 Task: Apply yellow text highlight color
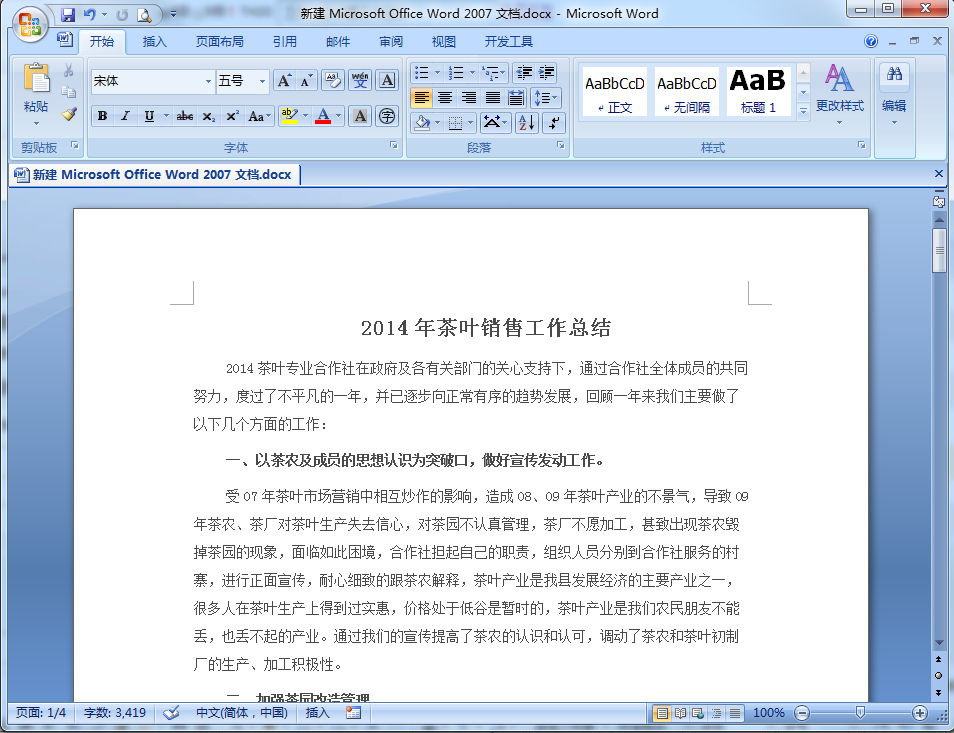pyautogui.click(x=290, y=116)
